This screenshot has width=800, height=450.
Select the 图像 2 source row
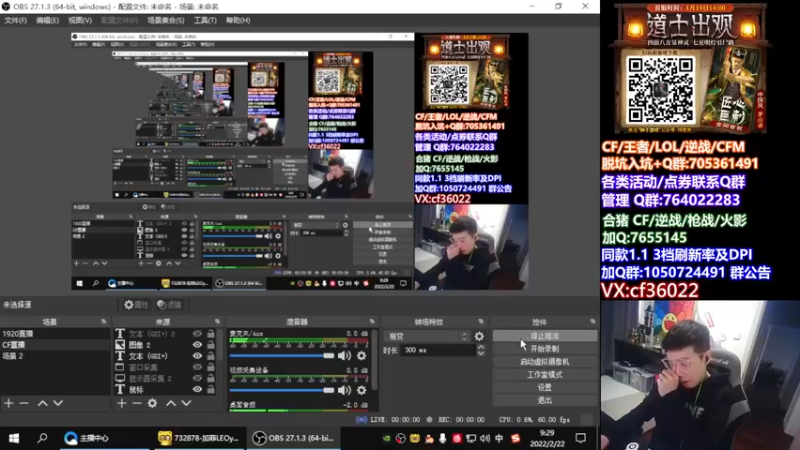click(166, 345)
